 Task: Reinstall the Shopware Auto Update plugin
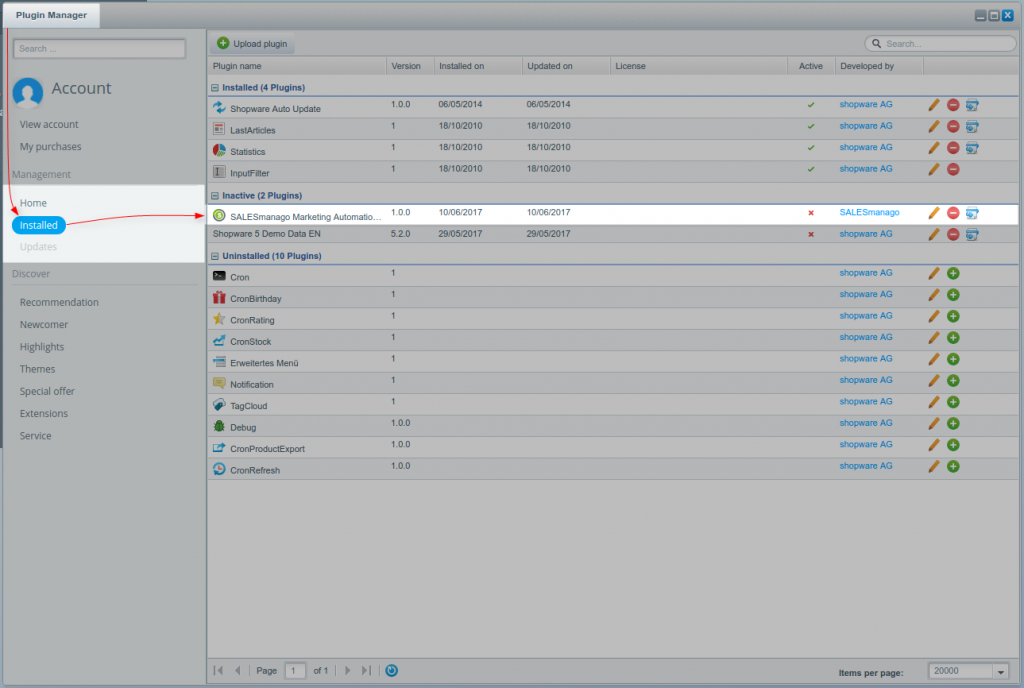pos(972,105)
